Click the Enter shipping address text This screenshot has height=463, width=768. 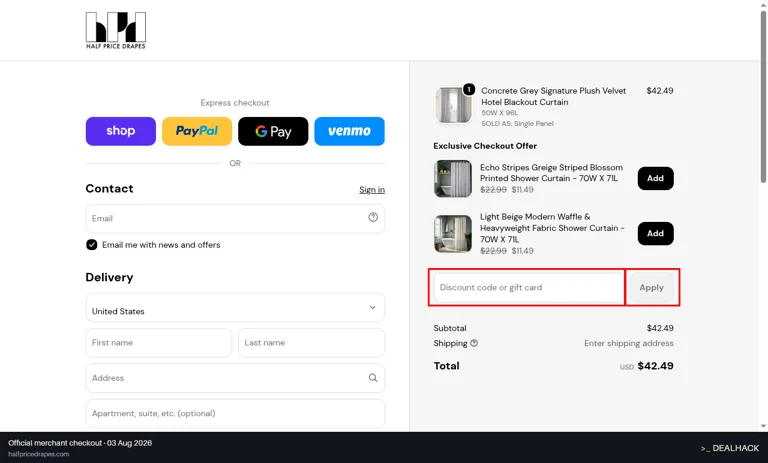pos(628,343)
